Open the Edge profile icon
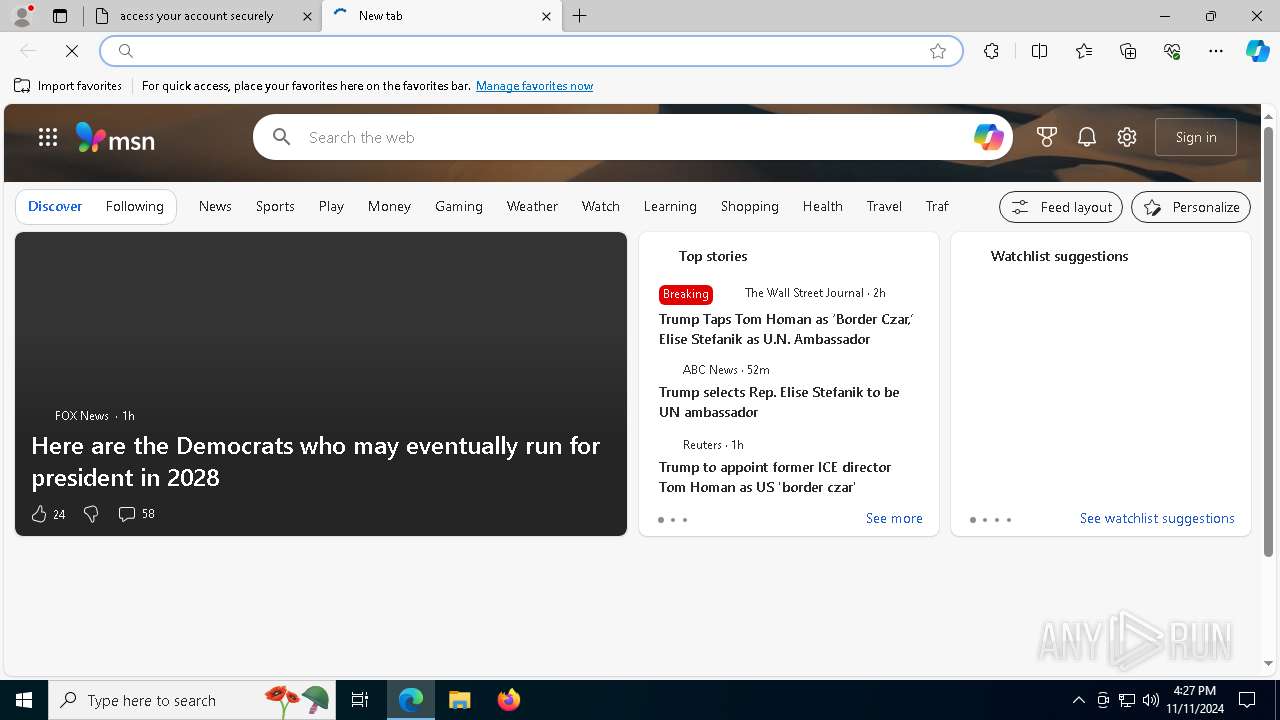Image resolution: width=1280 pixels, height=720 pixels. coord(21,16)
